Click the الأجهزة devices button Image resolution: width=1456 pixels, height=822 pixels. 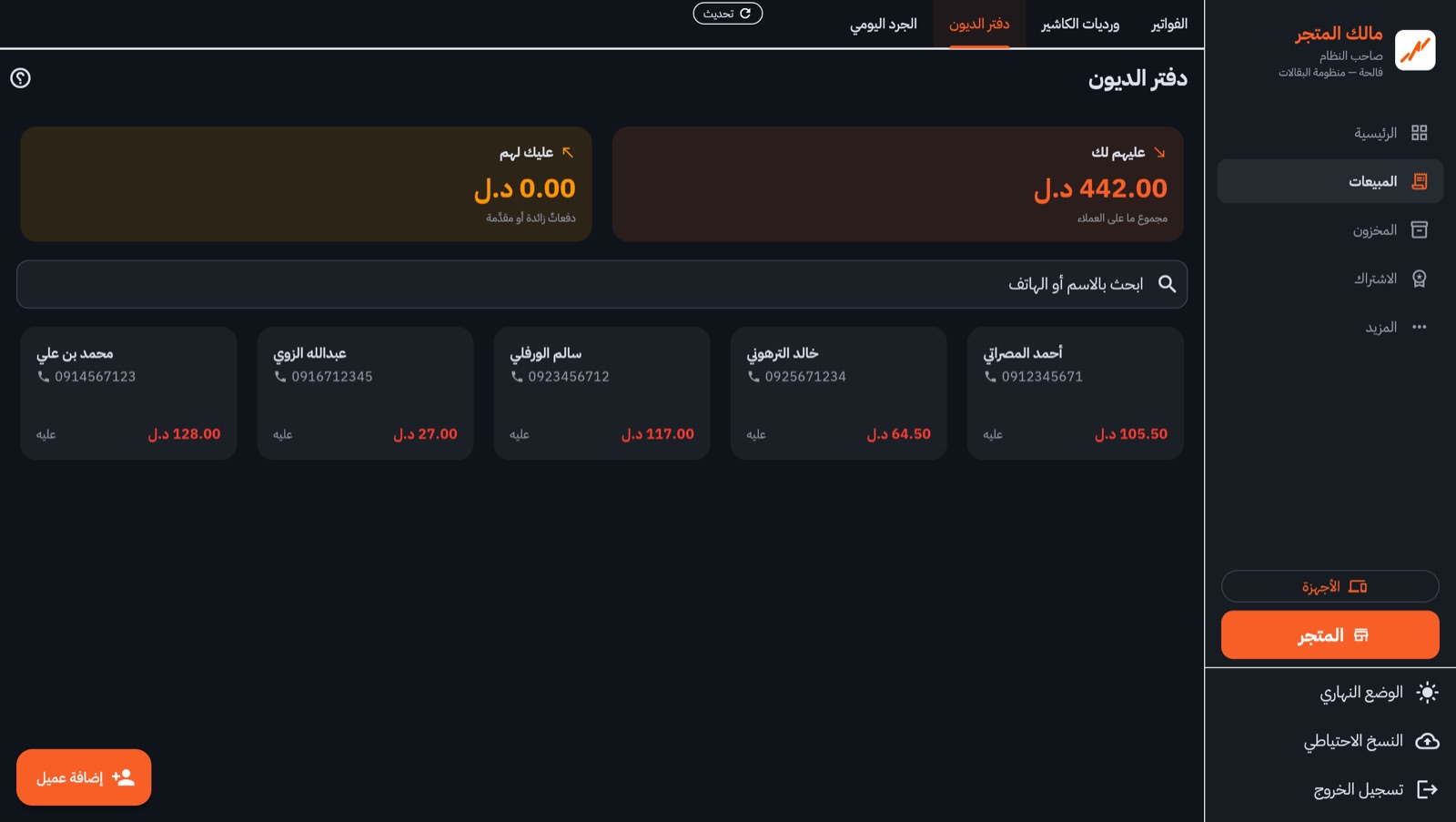point(1330,586)
